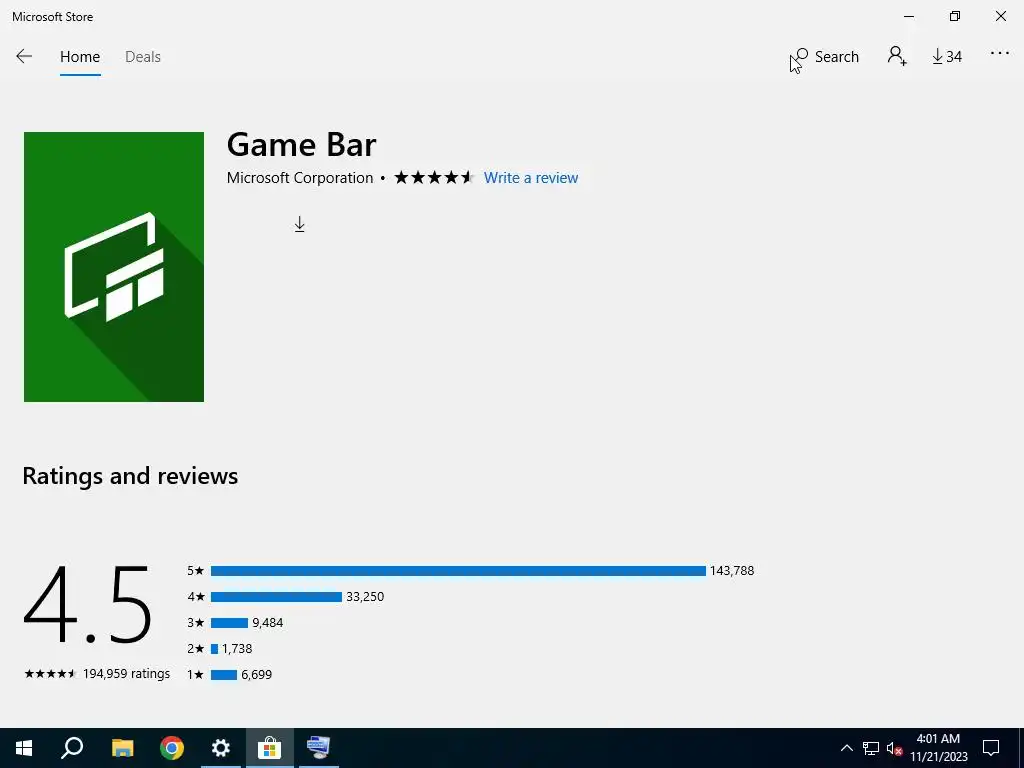Go back with the back arrow

(24, 57)
